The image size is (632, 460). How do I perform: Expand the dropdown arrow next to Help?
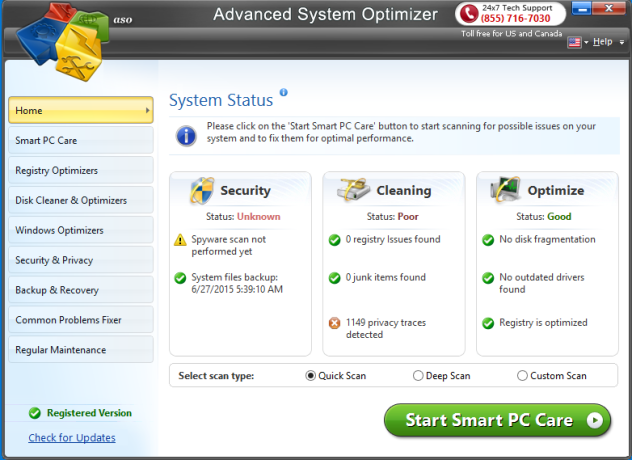pos(622,42)
